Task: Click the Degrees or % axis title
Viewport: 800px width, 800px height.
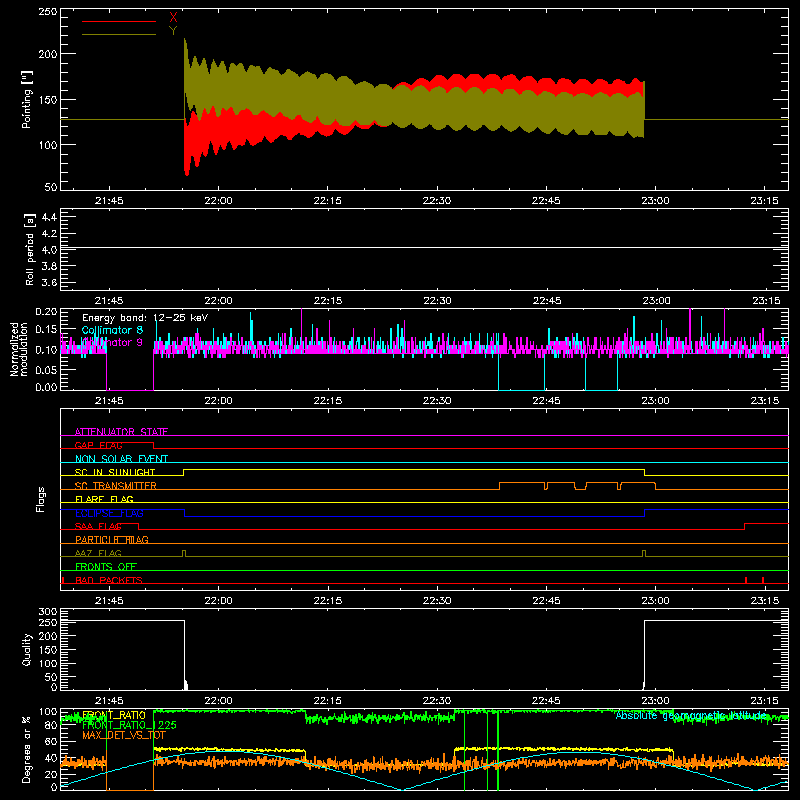Action: pyautogui.click(x=27, y=749)
